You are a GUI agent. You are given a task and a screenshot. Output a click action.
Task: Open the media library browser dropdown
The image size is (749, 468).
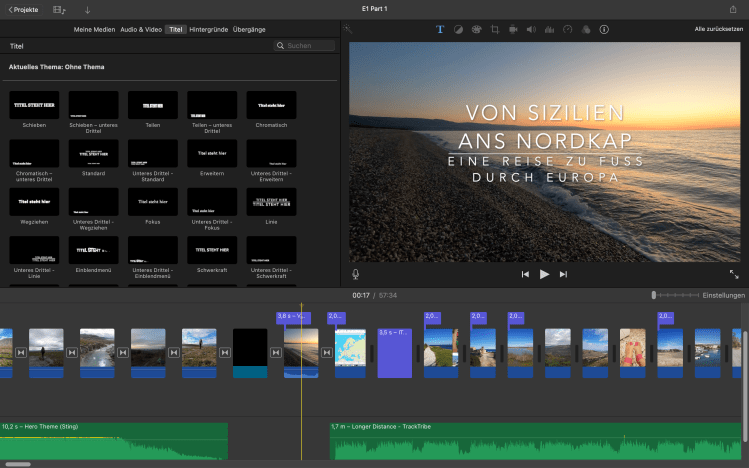pos(61,9)
